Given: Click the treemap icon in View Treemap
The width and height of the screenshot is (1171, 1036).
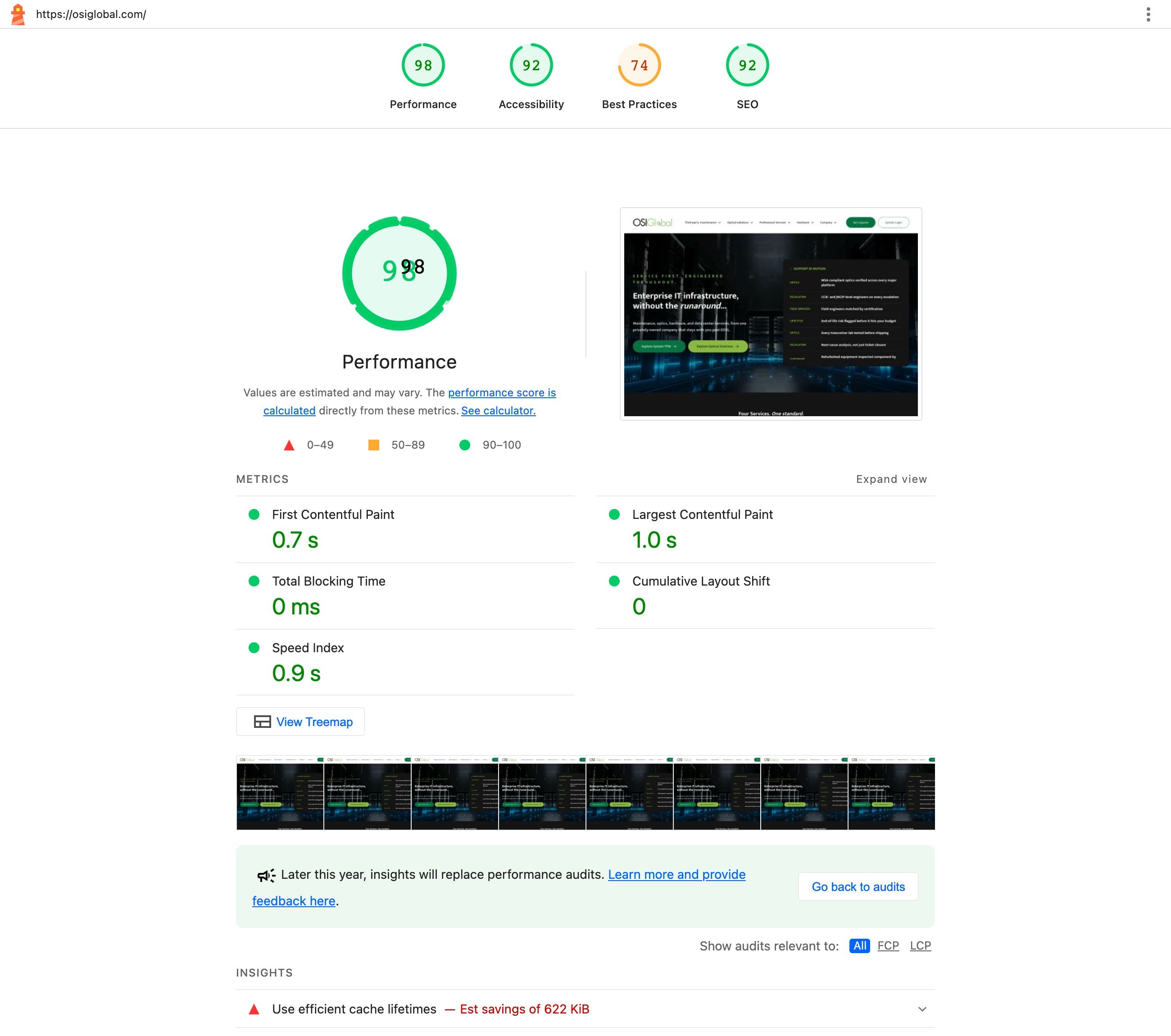Looking at the screenshot, I should coord(263,722).
